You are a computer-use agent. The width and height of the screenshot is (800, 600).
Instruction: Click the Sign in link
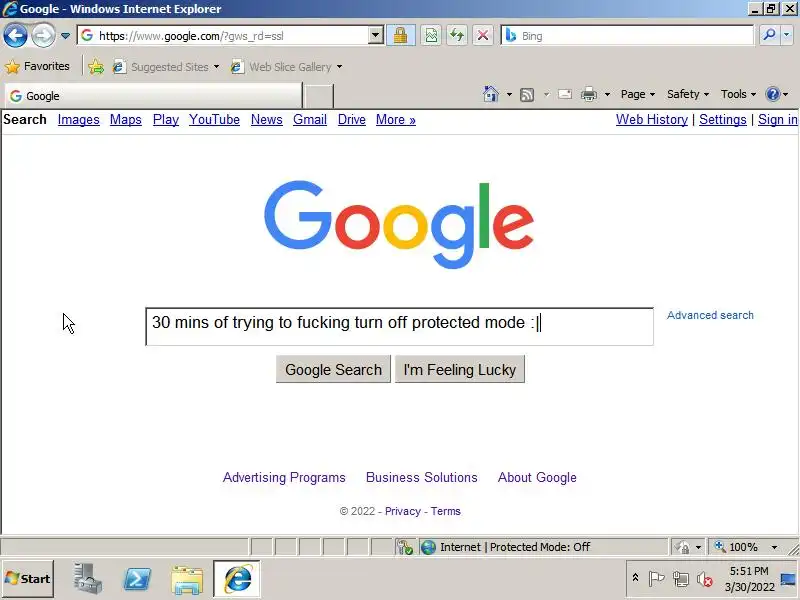coord(778,119)
